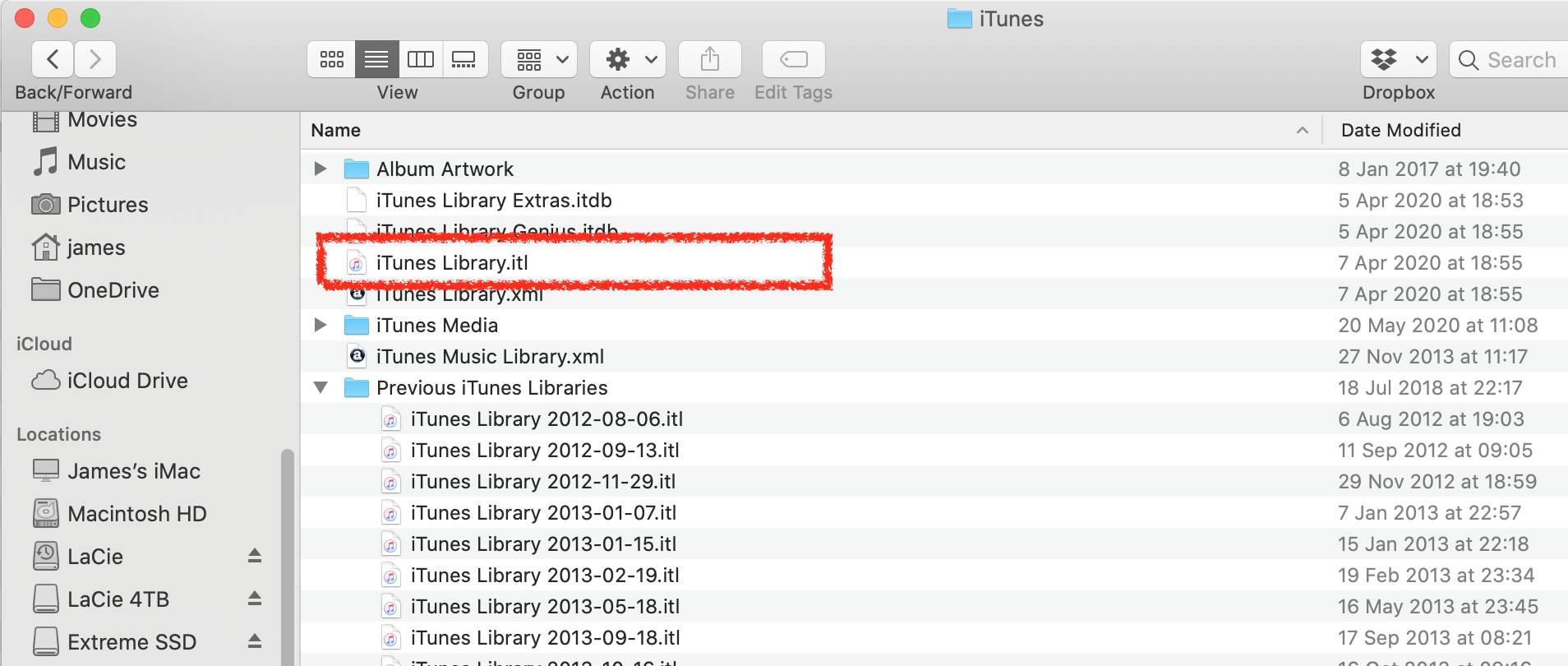The image size is (1568, 666).
Task: Sort by the Name column header
Action: (336, 130)
